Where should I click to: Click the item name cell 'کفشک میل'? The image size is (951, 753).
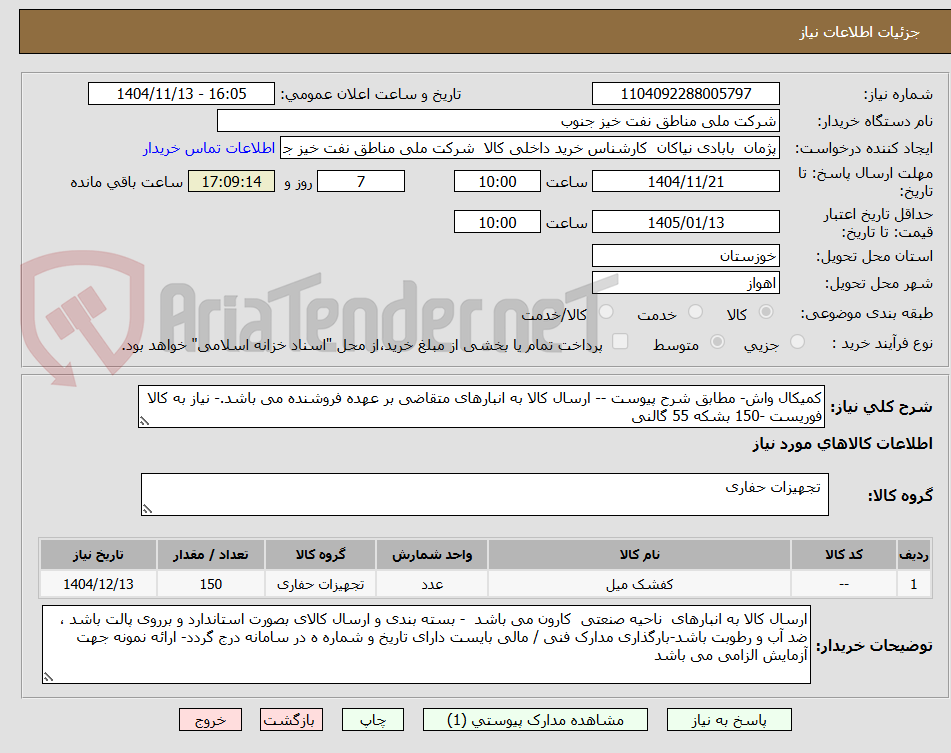tap(639, 584)
